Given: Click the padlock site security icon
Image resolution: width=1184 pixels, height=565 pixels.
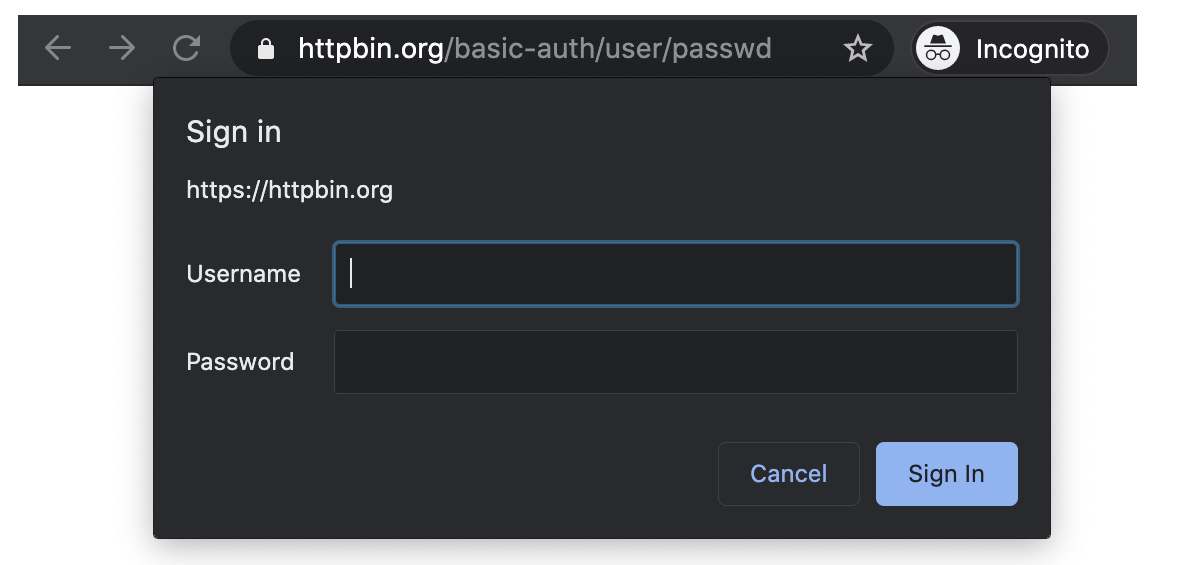Looking at the screenshot, I should tap(265, 49).
